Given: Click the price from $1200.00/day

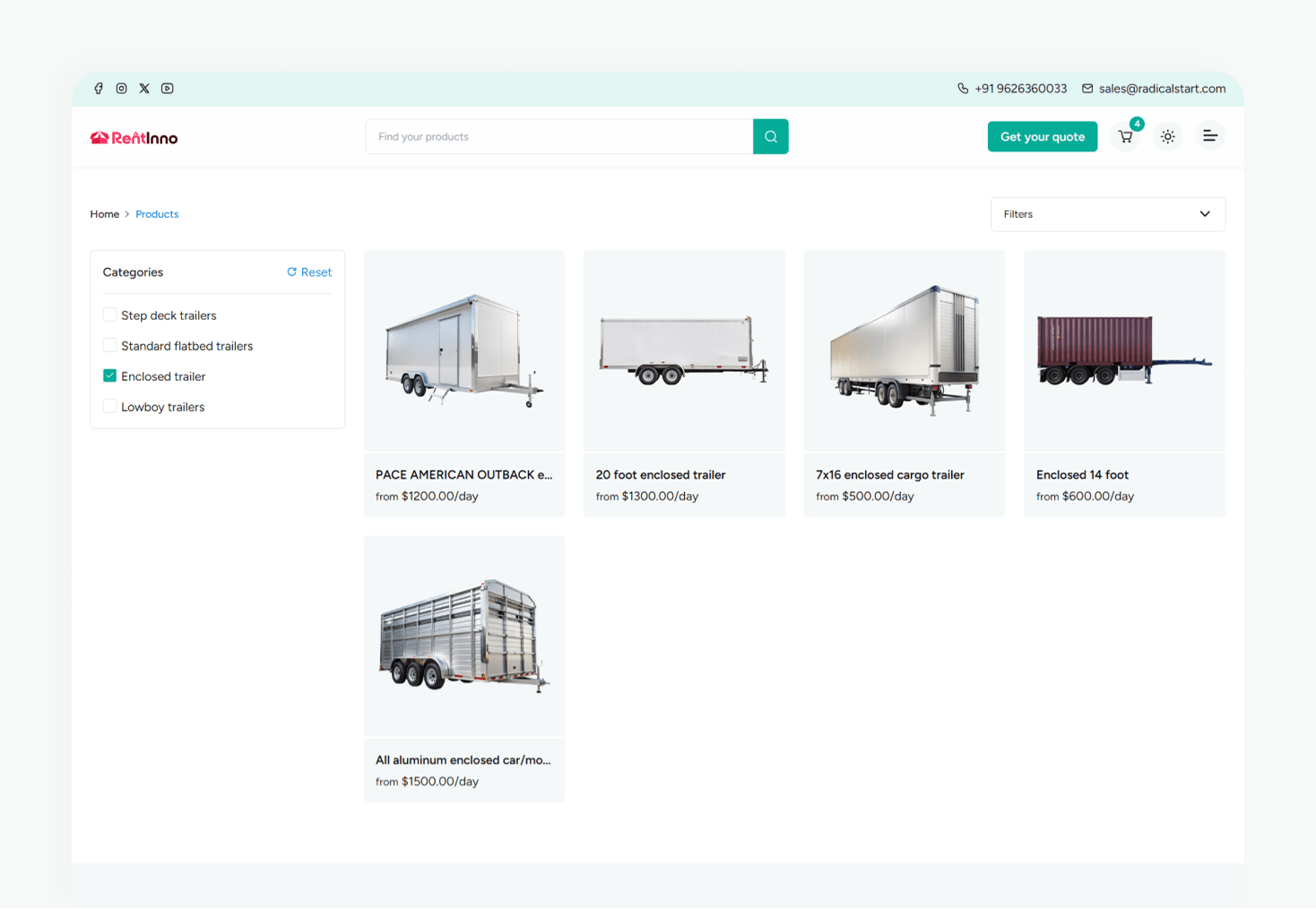Looking at the screenshot, I should coord(427,497).
